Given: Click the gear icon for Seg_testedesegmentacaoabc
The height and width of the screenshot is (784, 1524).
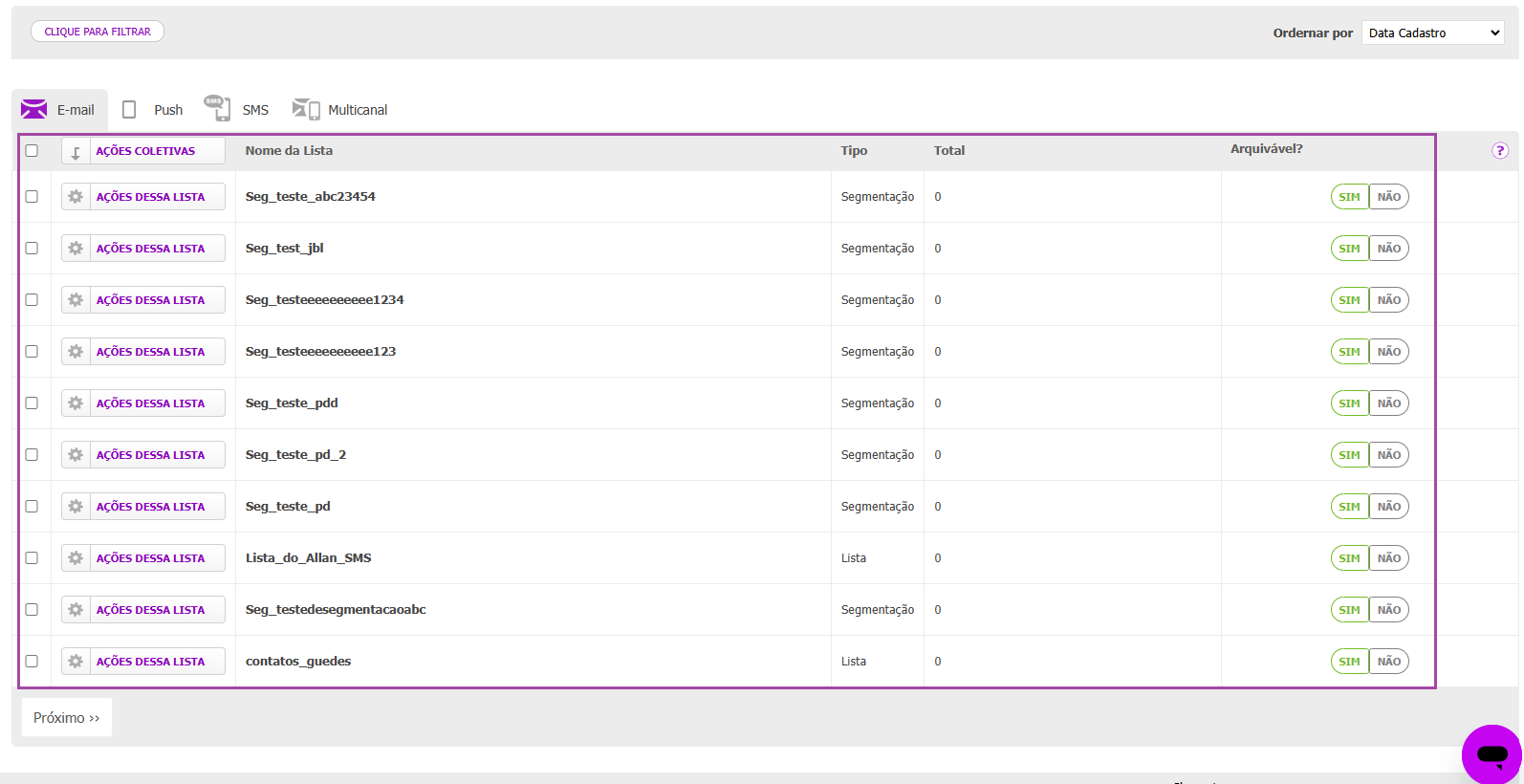Looking at the screenshot, I should [x=76, y=610].
